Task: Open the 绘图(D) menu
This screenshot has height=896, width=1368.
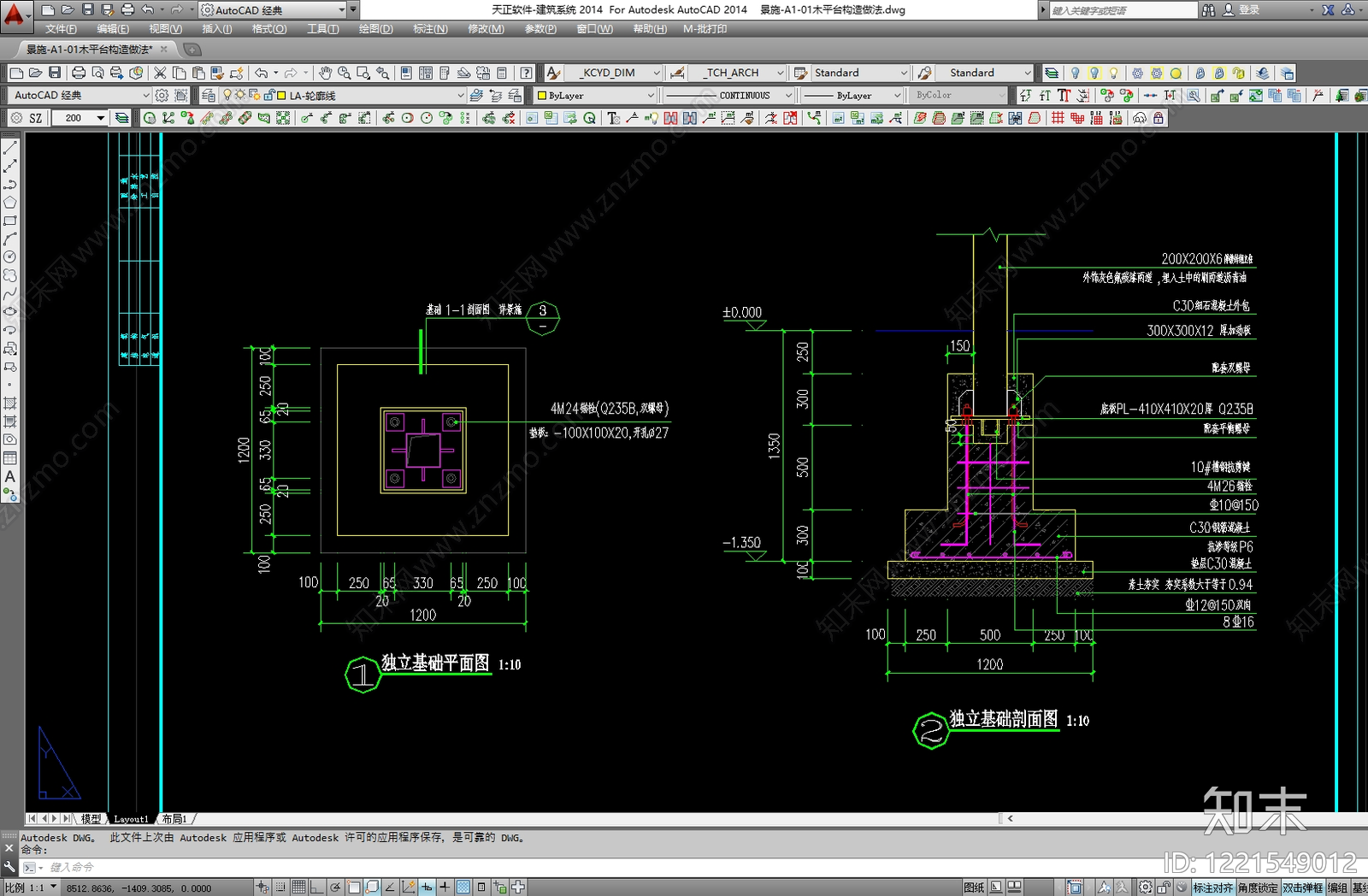Action: [x=375, y=29]
